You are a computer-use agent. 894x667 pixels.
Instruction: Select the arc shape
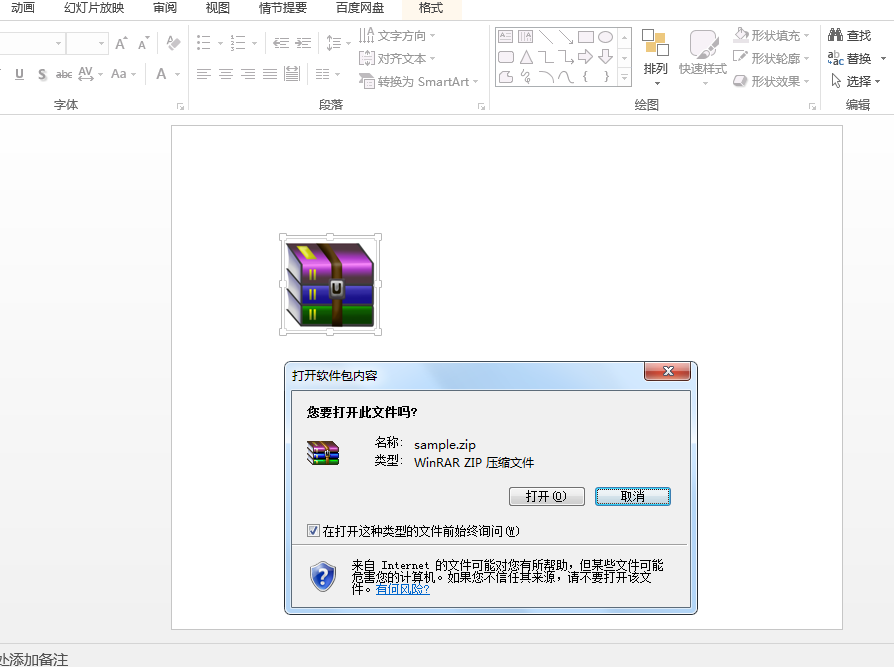pos(546,76)
